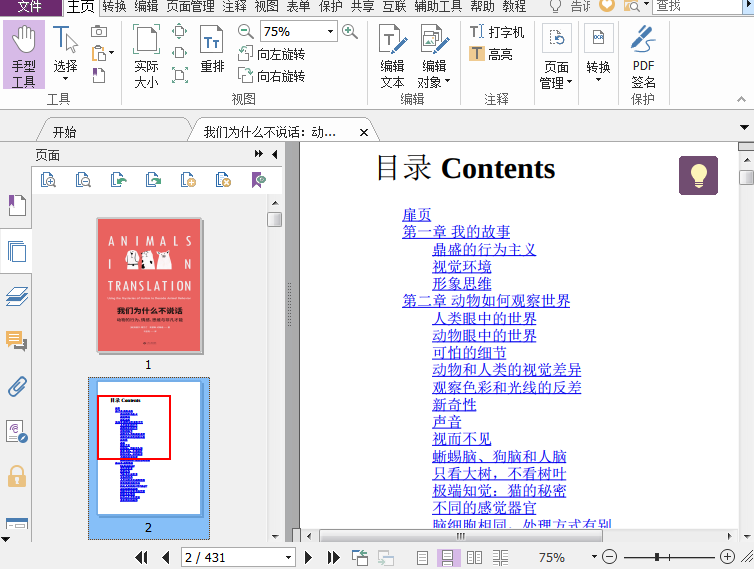Open the page number 2 / 431 combo box
Image resolution: width=754 pixels, height=569 pixels.
pos(238,557)
